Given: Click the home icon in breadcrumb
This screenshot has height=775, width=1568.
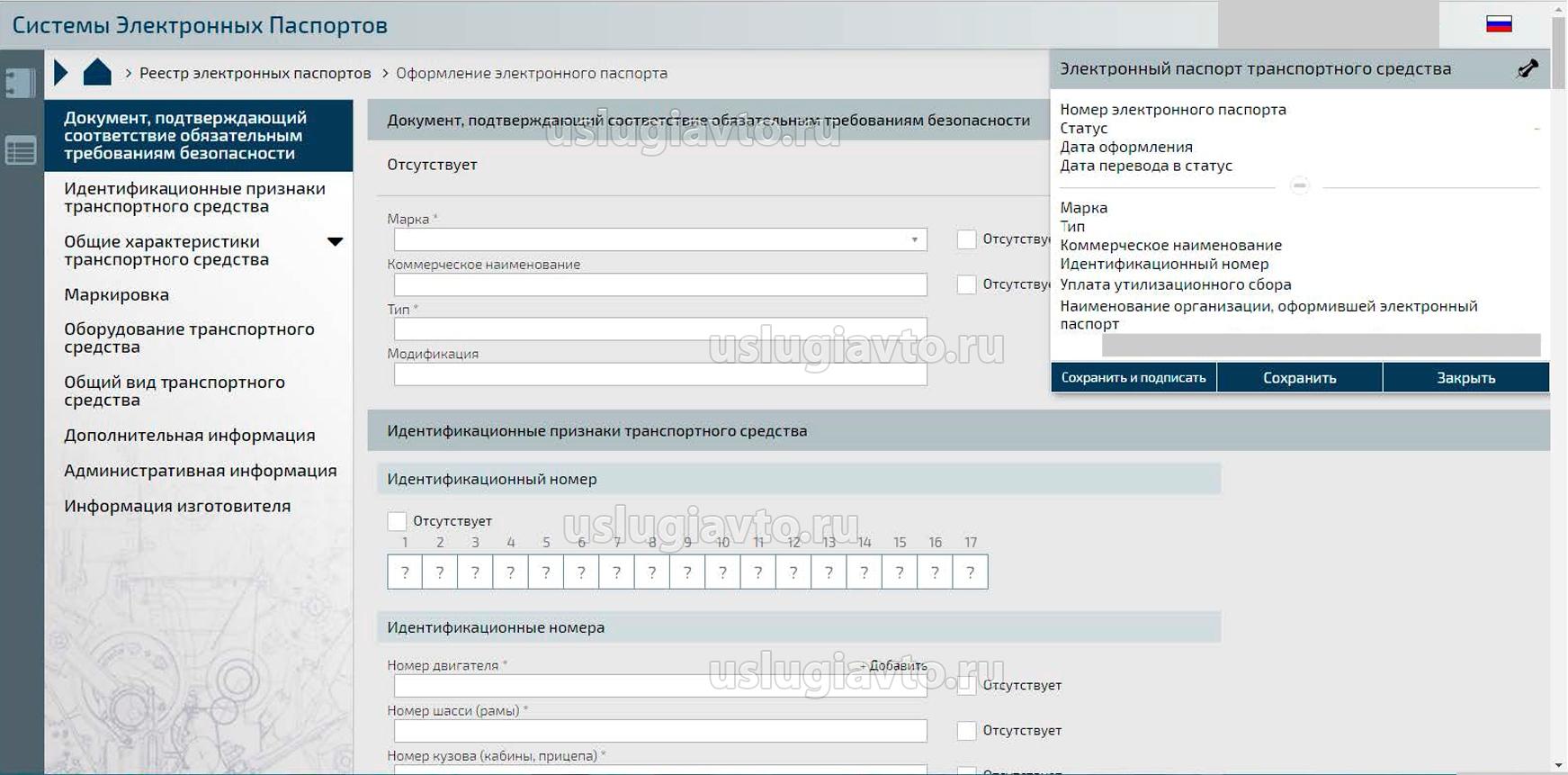Looking at the screenshot, I should pos(97,72).
